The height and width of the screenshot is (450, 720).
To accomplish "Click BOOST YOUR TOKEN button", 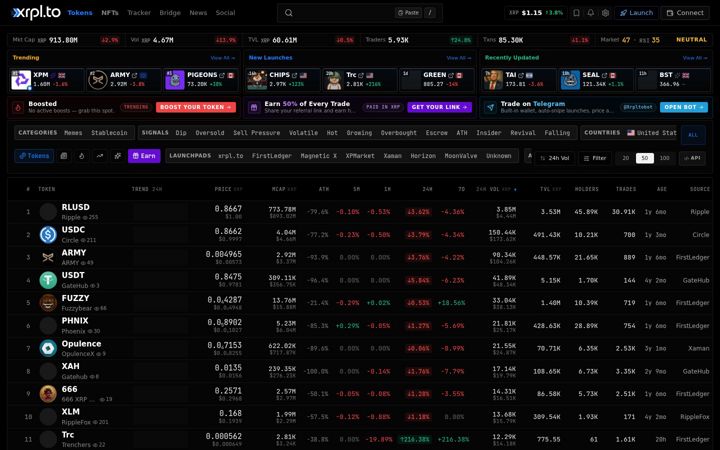I will point(196,107).
